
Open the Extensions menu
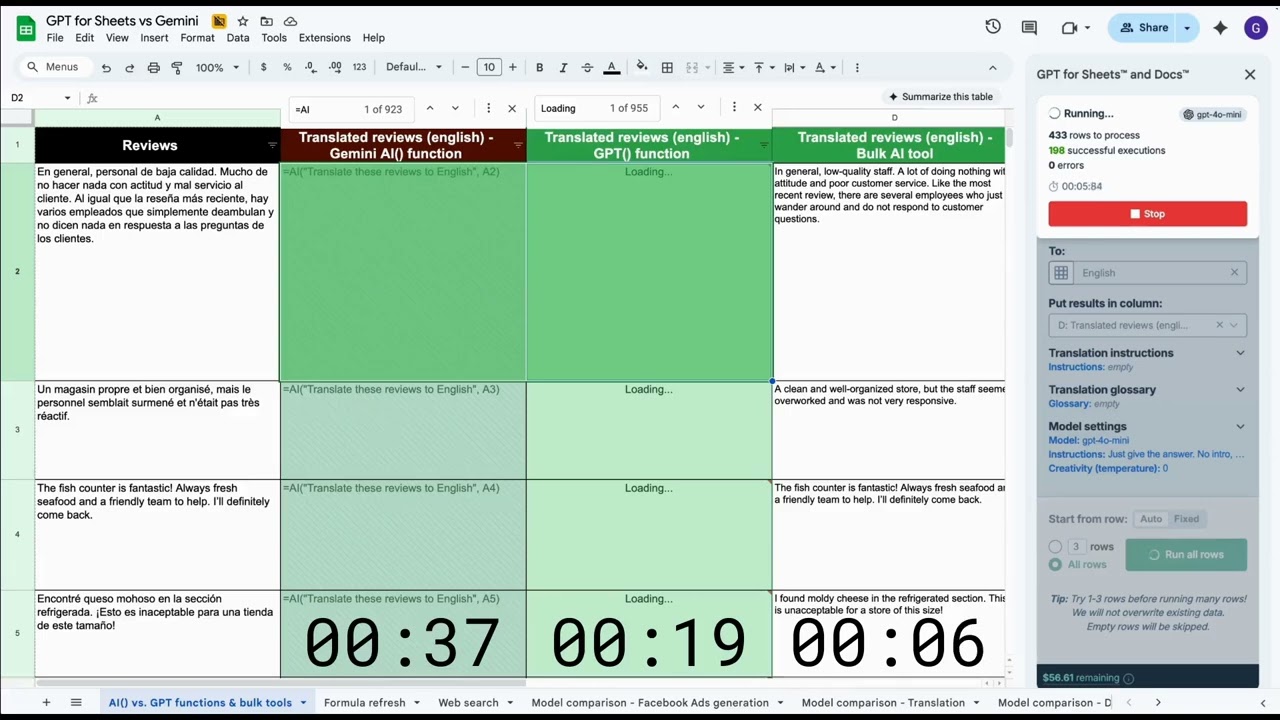click(324, 38)
